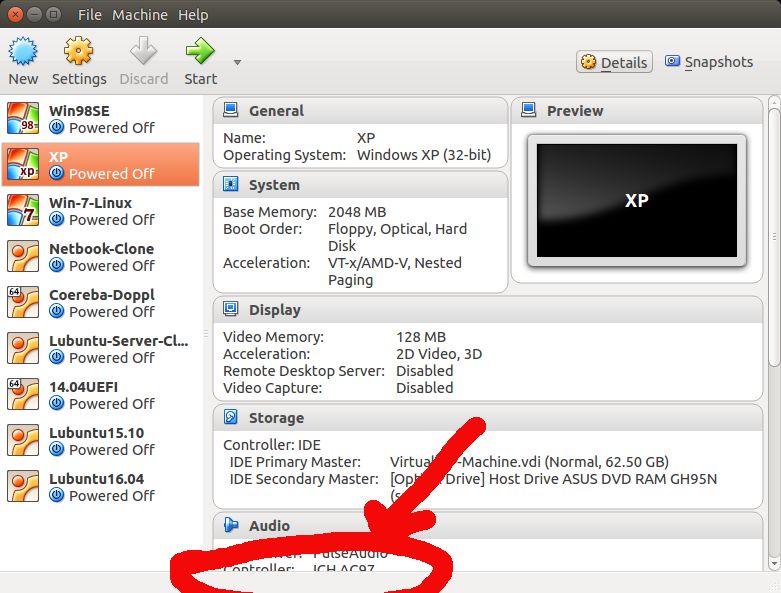Viewport: 781px width, 593px height.
Task: Click the XP preview screen thumbnail
Action: (x=637, y=200)
